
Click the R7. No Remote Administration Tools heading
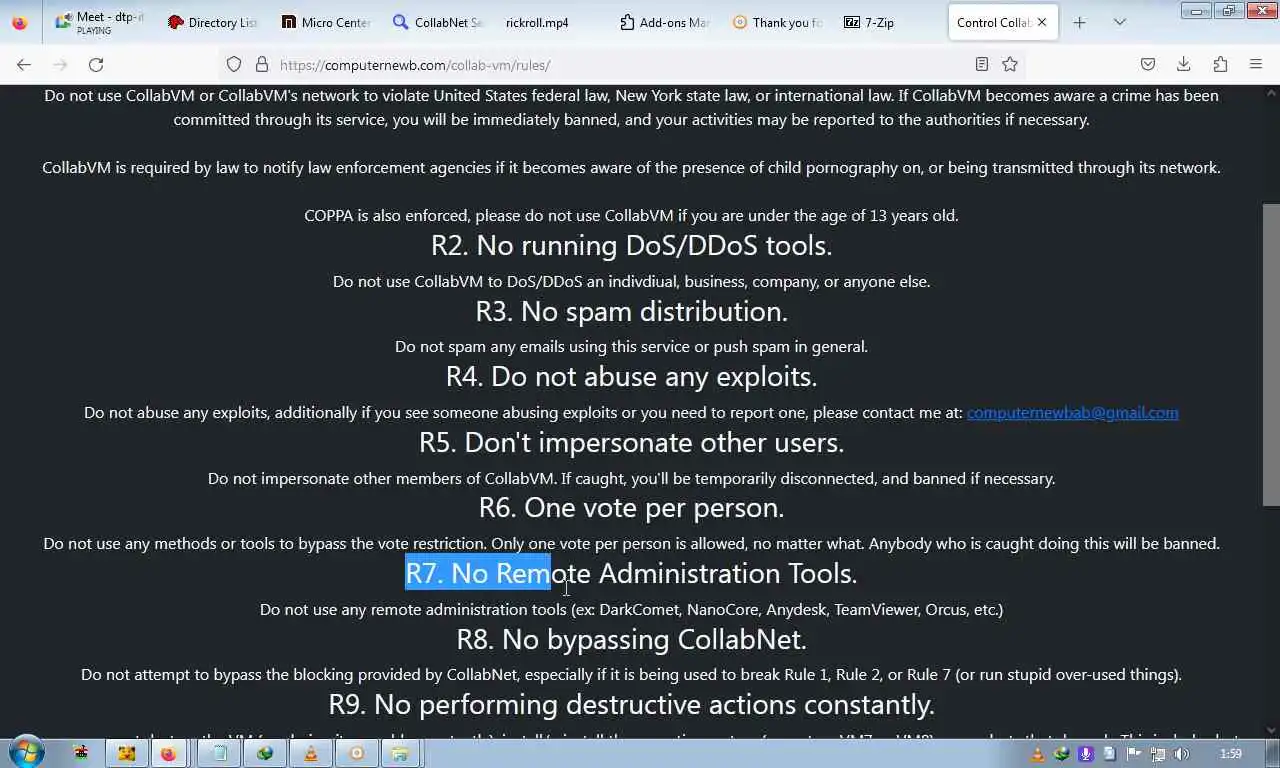(x=631, y=573)
